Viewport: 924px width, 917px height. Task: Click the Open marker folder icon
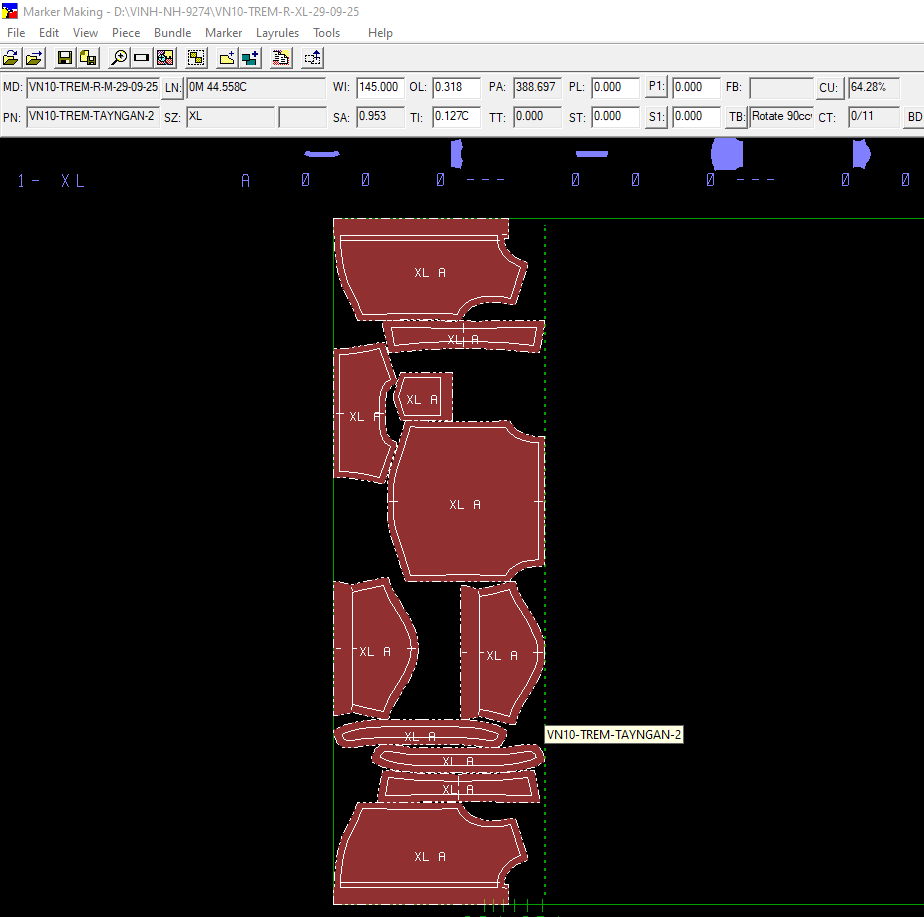[x=11, y=58]
